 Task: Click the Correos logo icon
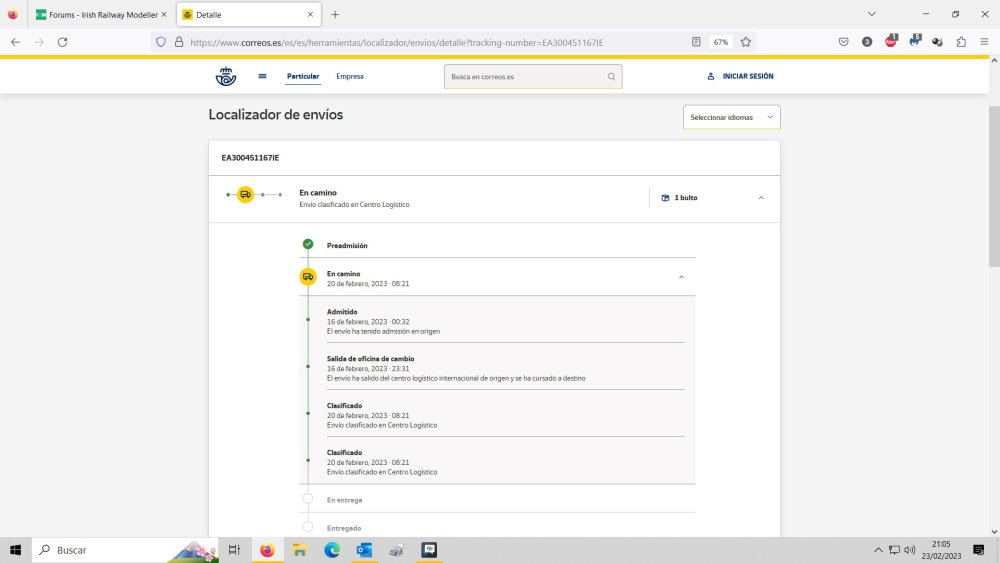(226, 76)
